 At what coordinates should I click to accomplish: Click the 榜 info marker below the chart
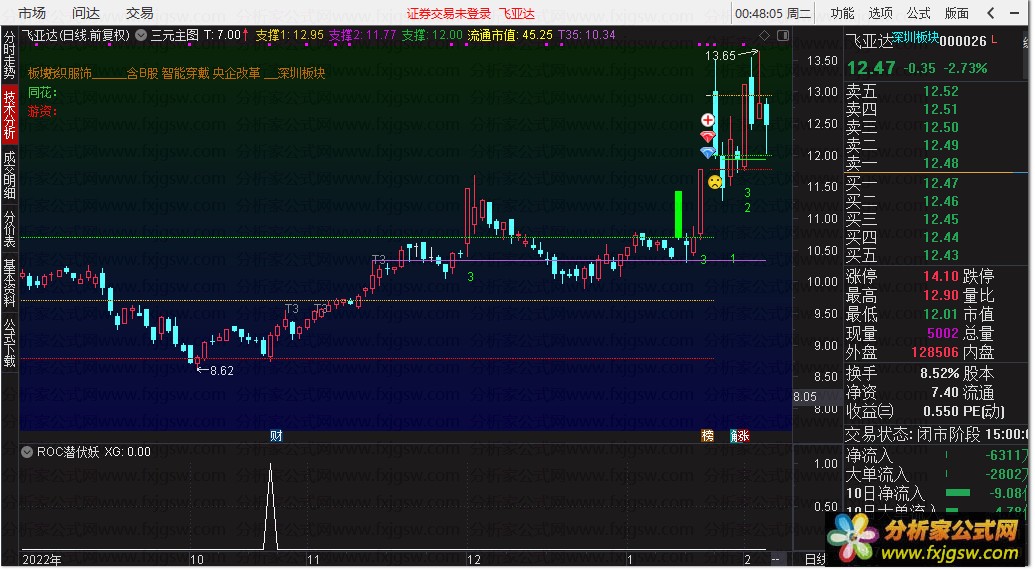(708, 436)
